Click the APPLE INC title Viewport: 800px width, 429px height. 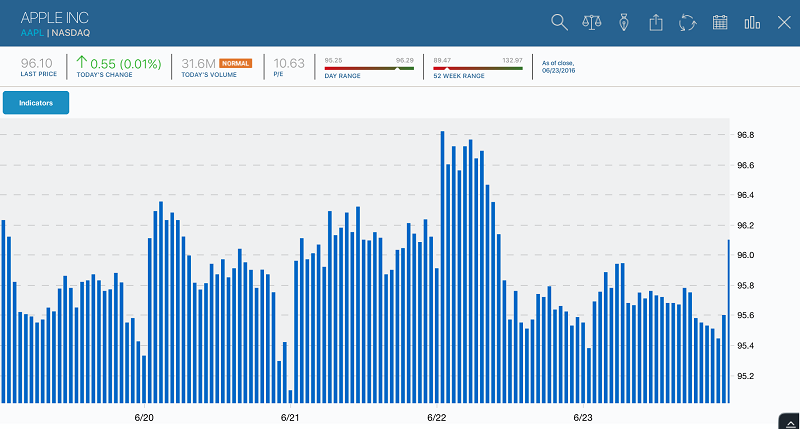[x=55, y=18]
